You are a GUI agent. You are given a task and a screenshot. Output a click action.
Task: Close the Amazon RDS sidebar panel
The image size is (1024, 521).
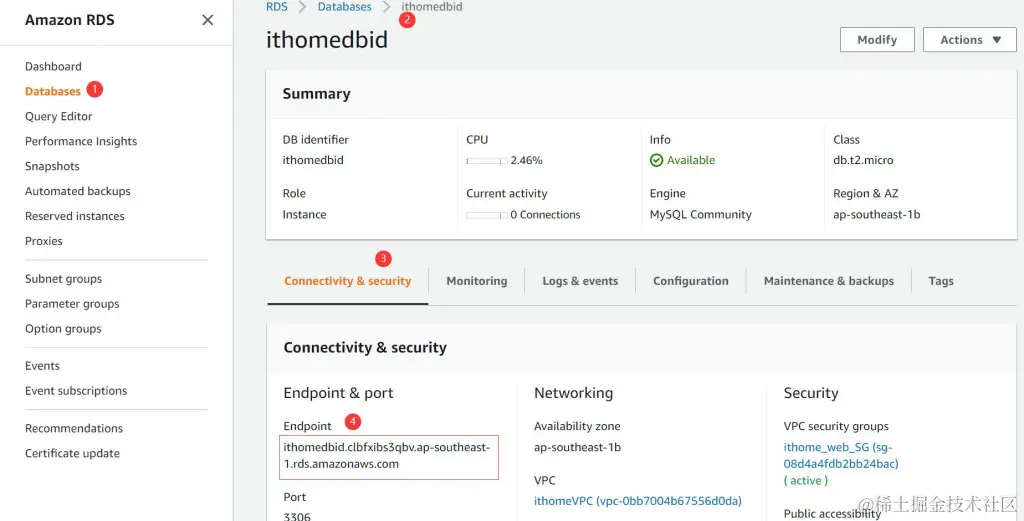click(x=207, y=20)
